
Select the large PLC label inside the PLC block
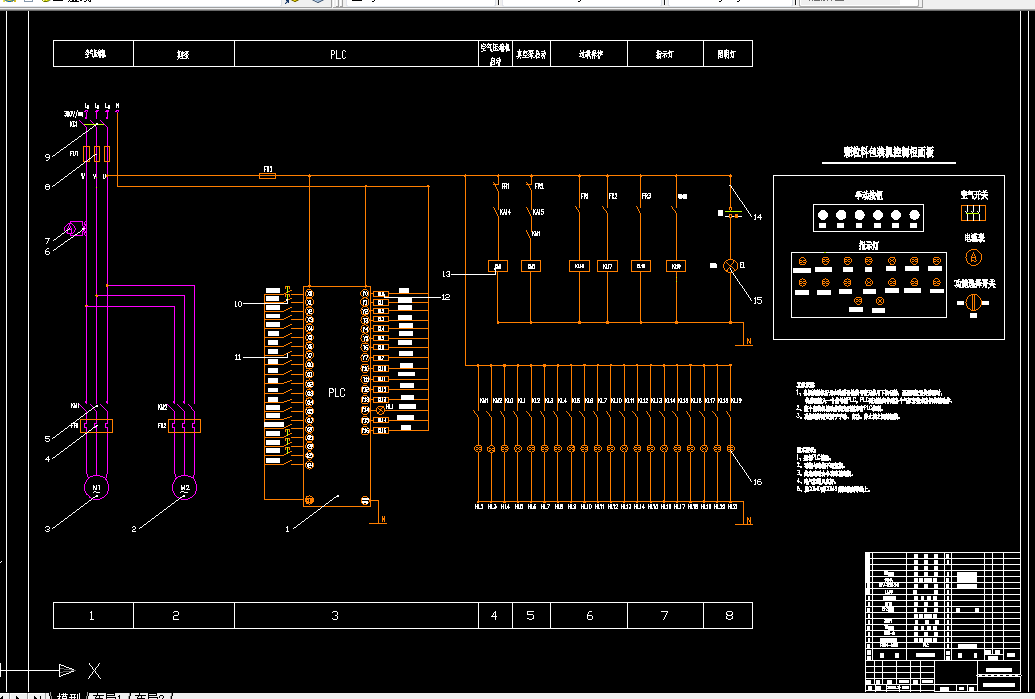click(337, 393)
